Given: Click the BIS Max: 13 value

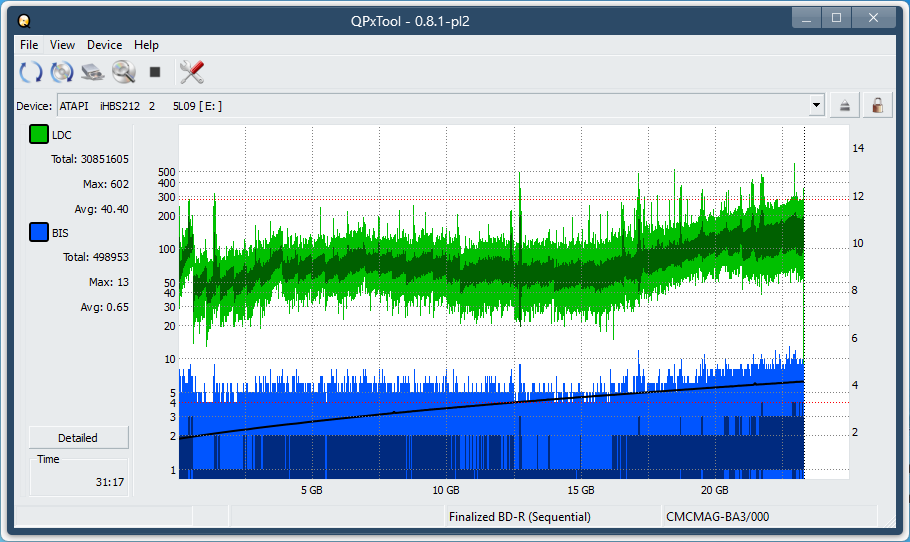Looking at the screenshot, I should 109,282.
